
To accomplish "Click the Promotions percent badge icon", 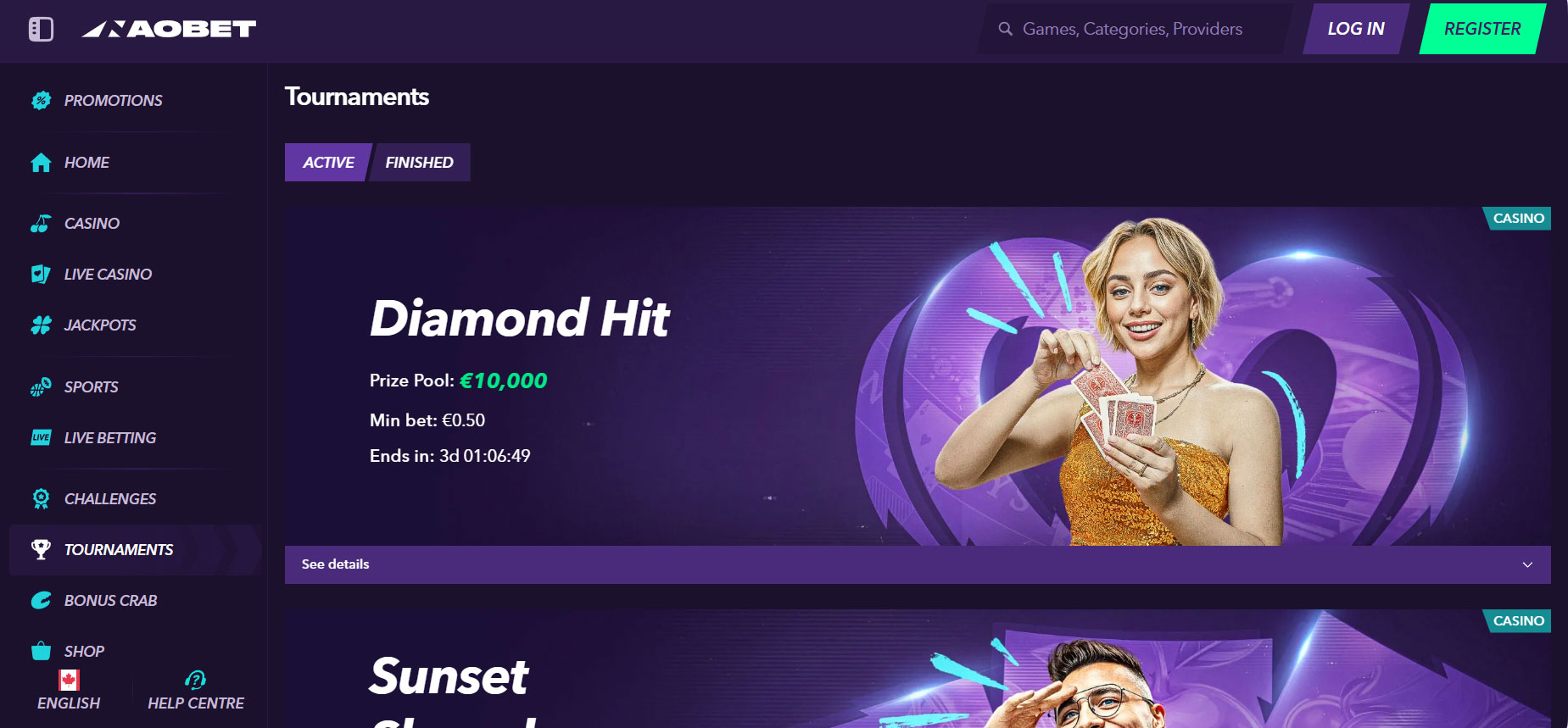I will 41,100.
